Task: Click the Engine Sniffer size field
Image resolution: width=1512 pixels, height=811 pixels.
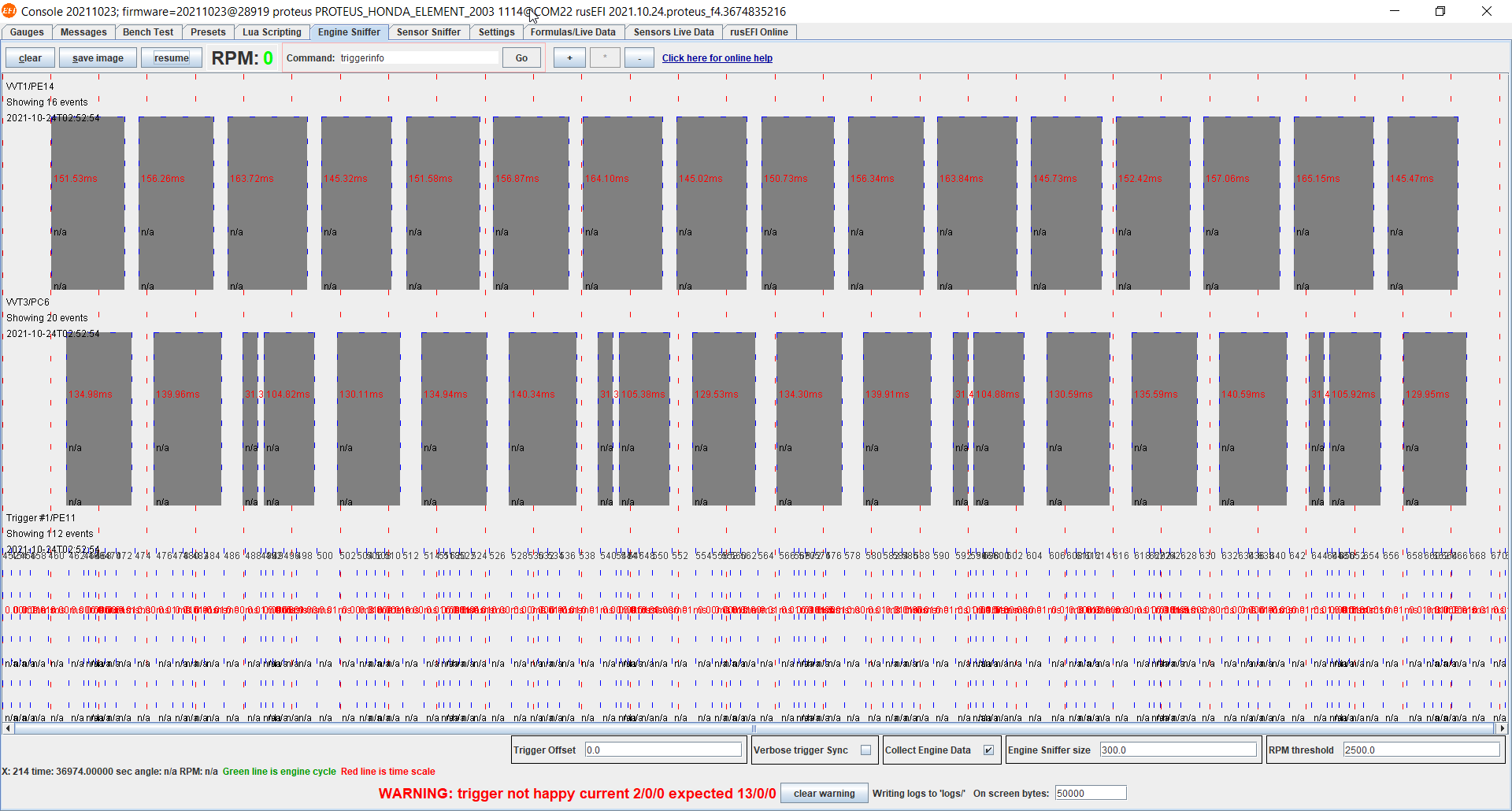Action: tap(1178, 750)
